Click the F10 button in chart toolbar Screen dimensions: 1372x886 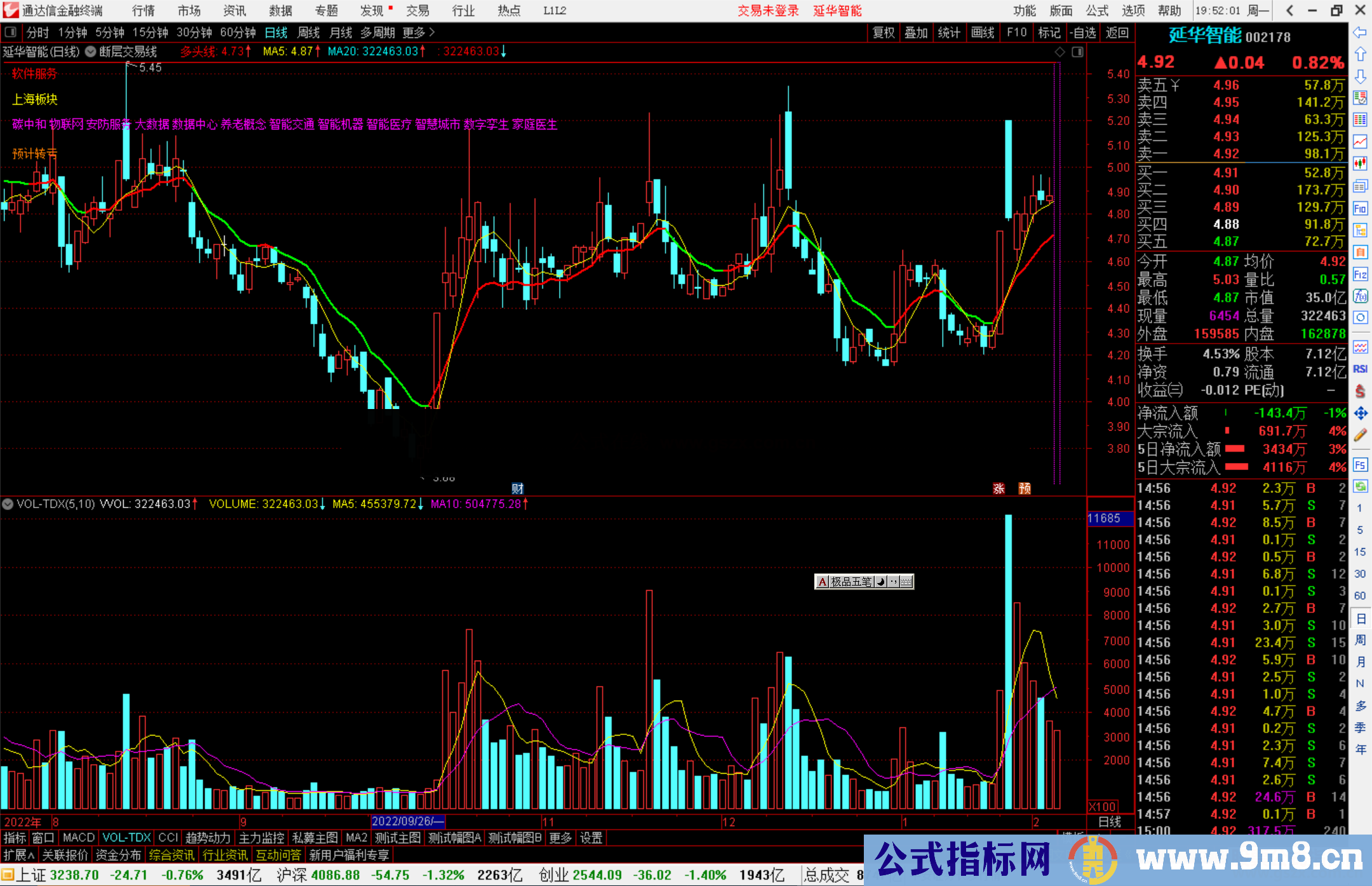coord(1016,32)
